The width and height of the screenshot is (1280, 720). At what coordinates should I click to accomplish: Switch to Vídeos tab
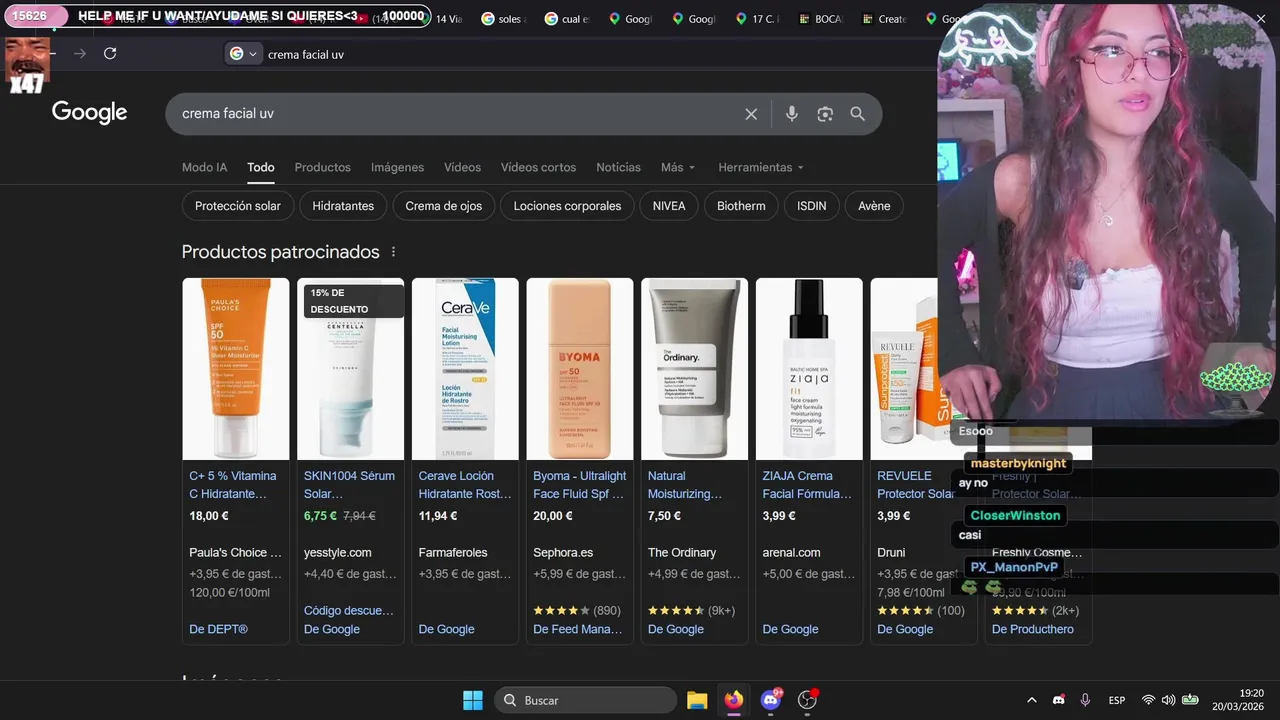pos(462,167)
